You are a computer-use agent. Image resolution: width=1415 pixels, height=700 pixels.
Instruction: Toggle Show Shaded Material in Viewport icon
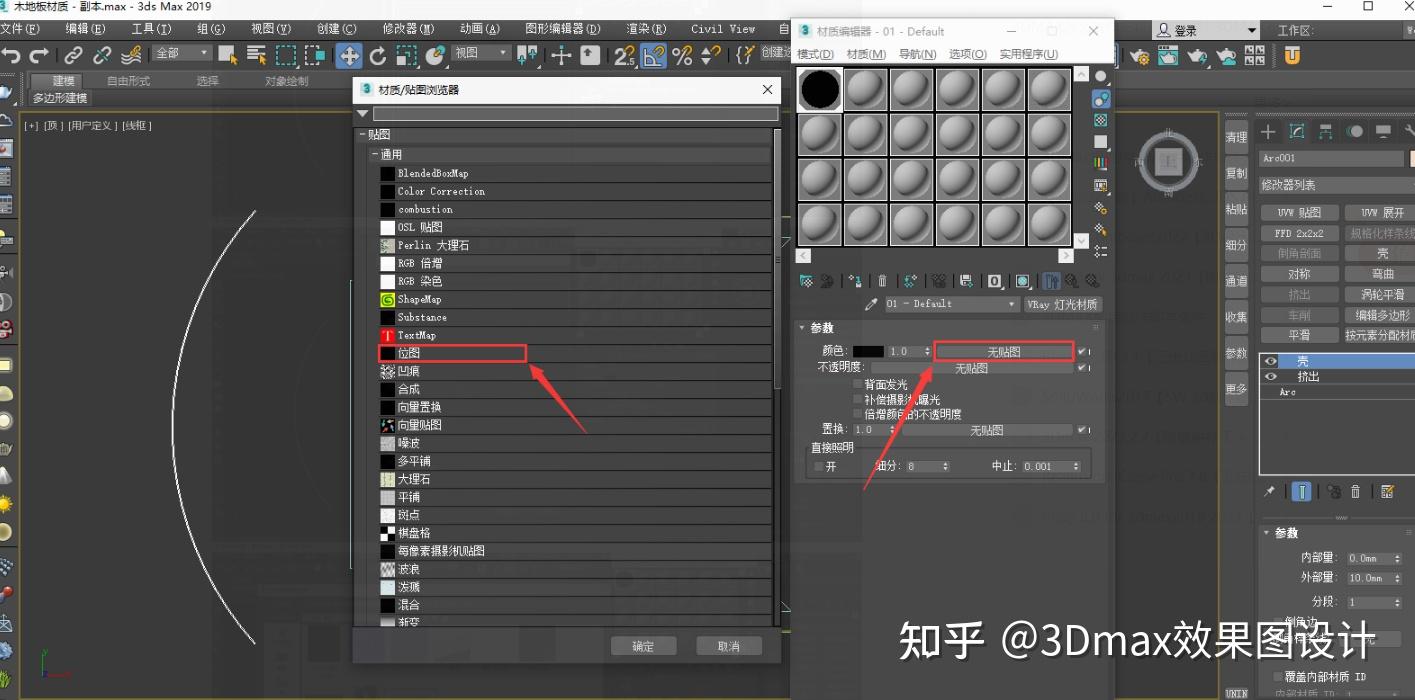pos(1024,281)
